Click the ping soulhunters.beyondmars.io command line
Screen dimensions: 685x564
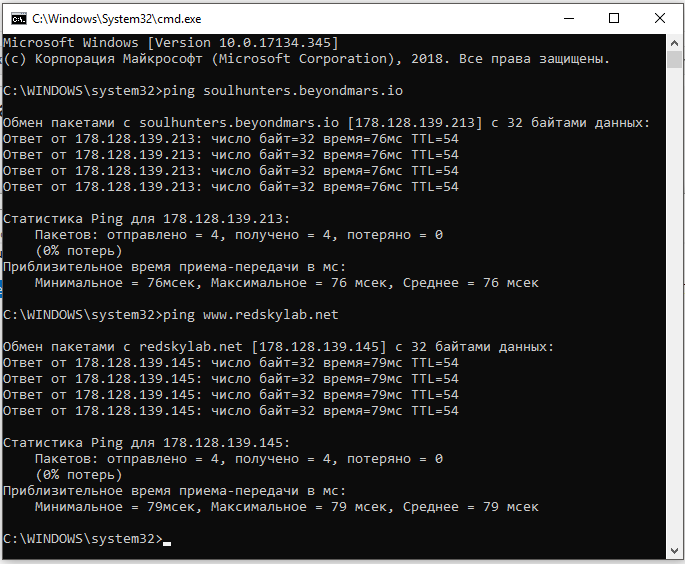coord(203,91)
